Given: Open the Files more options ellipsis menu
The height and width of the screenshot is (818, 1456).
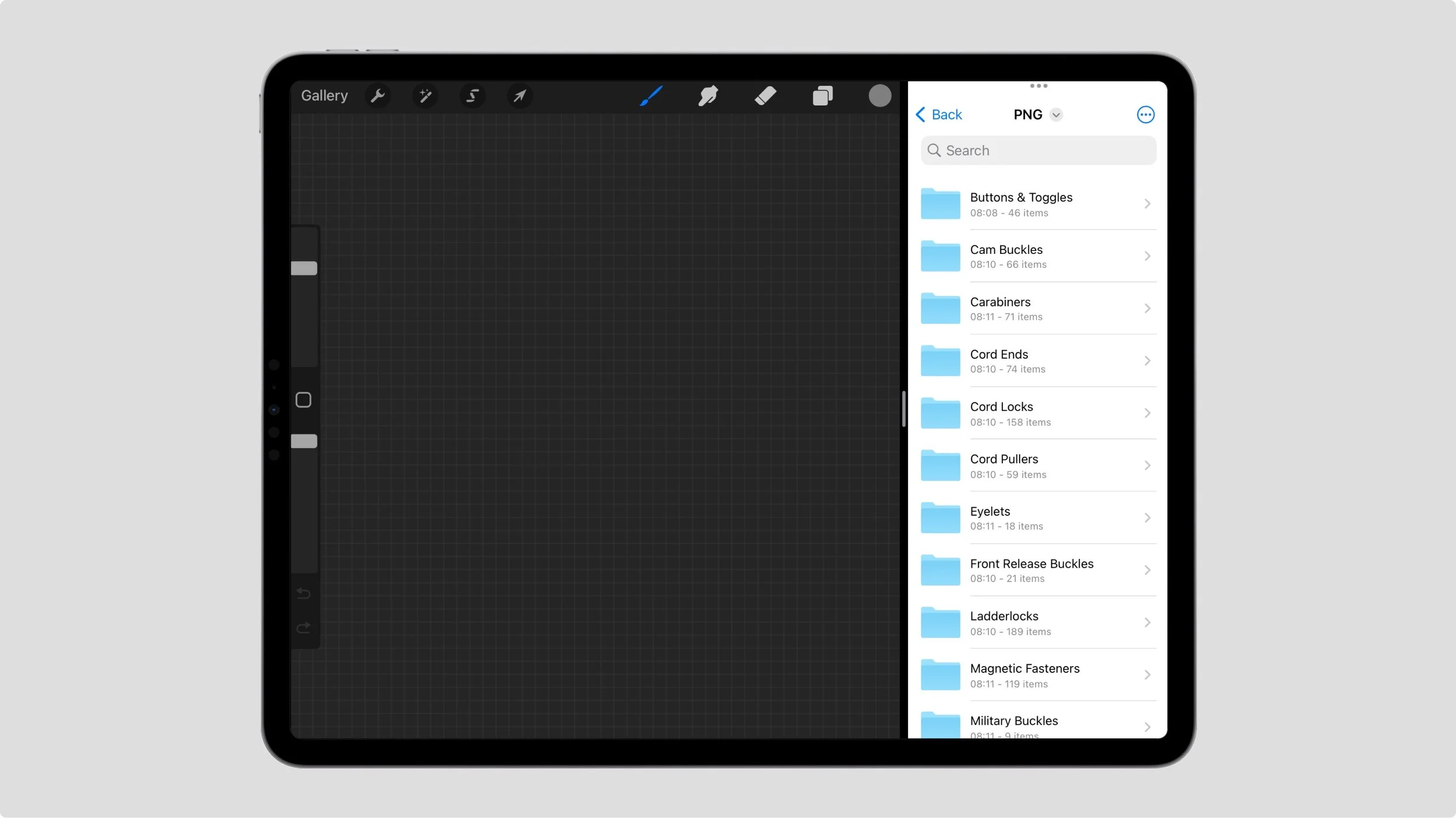Looking at the screenshot, I should pyautogui.click(x=1145, y=115).
